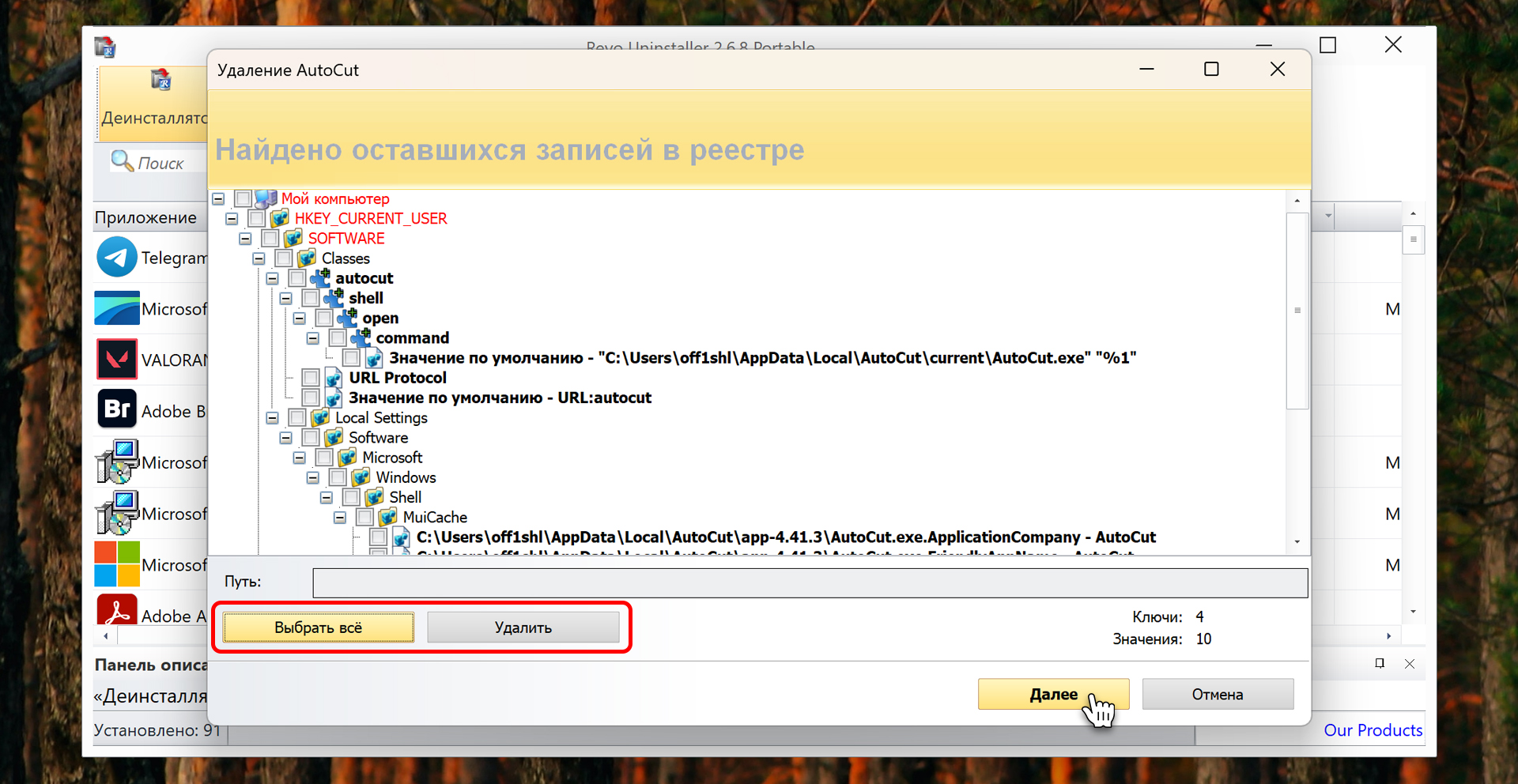
Task: Enable the URL Protocol value checkbox
Action: click(311, 378)
